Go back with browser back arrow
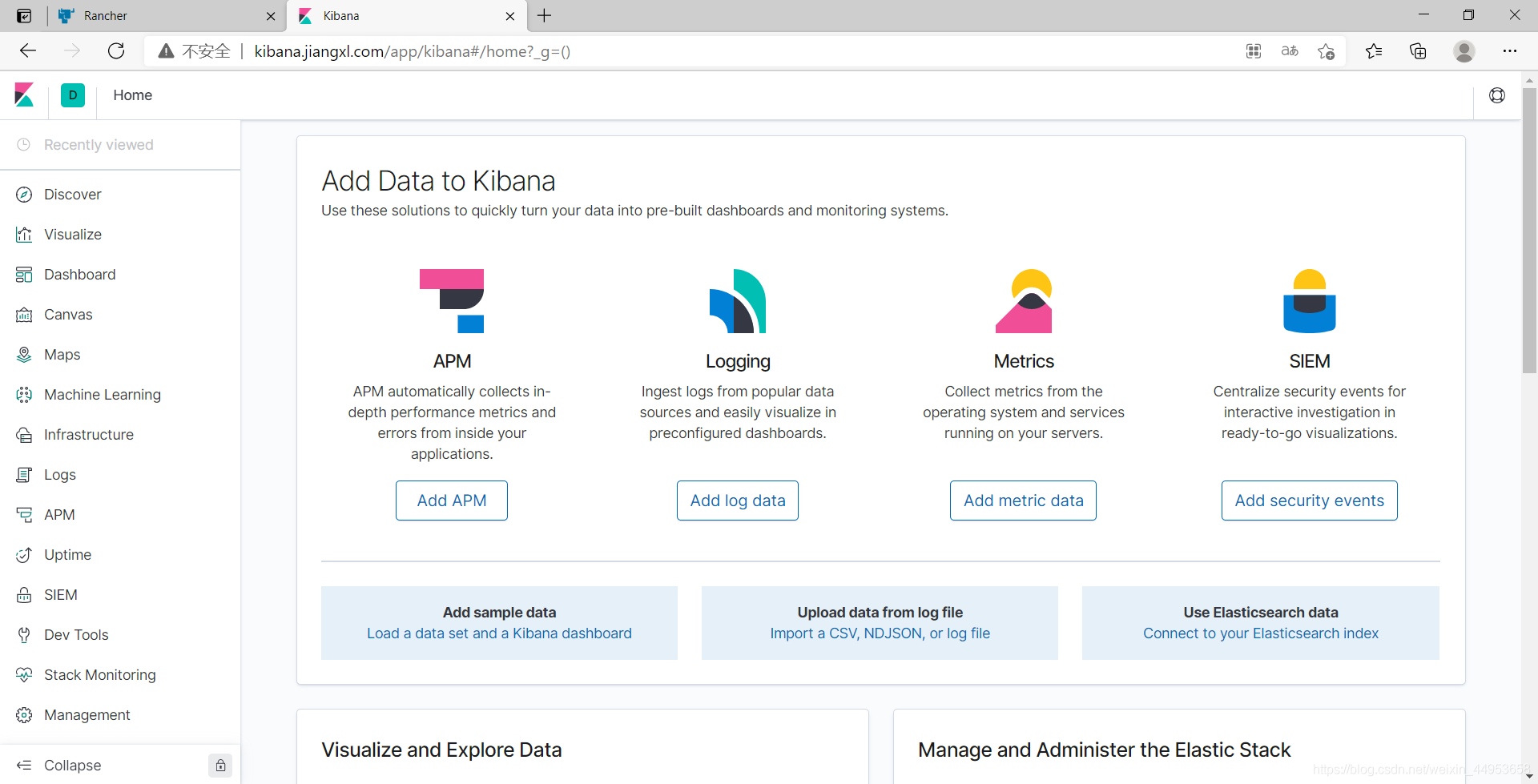The width and height of the screenshot is (1538, 784). [29, 51]
